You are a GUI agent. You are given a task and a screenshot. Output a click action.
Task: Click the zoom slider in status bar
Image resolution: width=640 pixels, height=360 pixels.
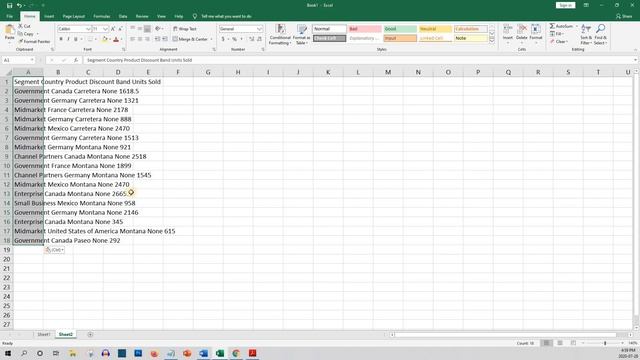605,343
